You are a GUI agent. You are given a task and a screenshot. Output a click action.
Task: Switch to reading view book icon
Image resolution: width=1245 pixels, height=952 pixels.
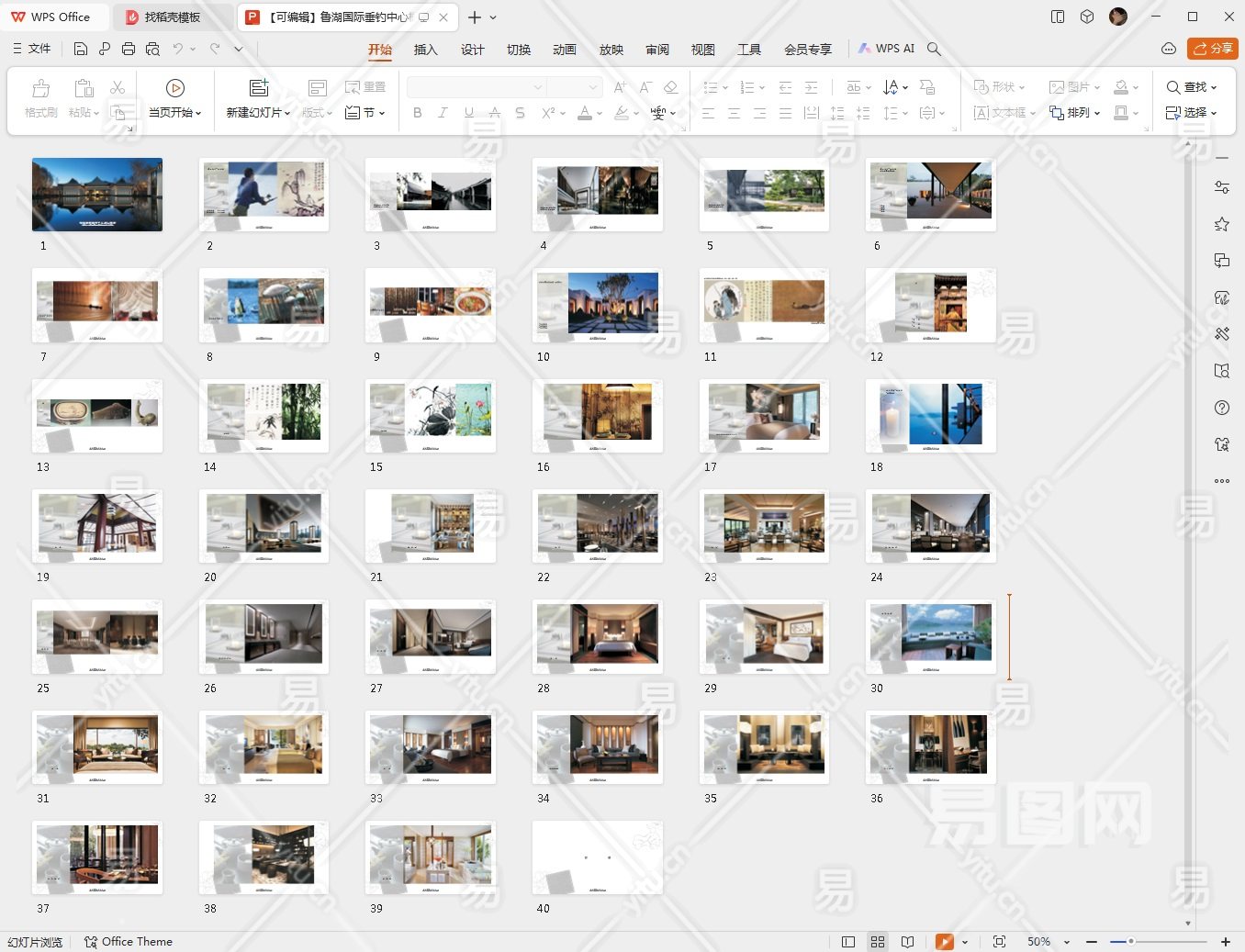pyautogui.click(x=907, y=942)
